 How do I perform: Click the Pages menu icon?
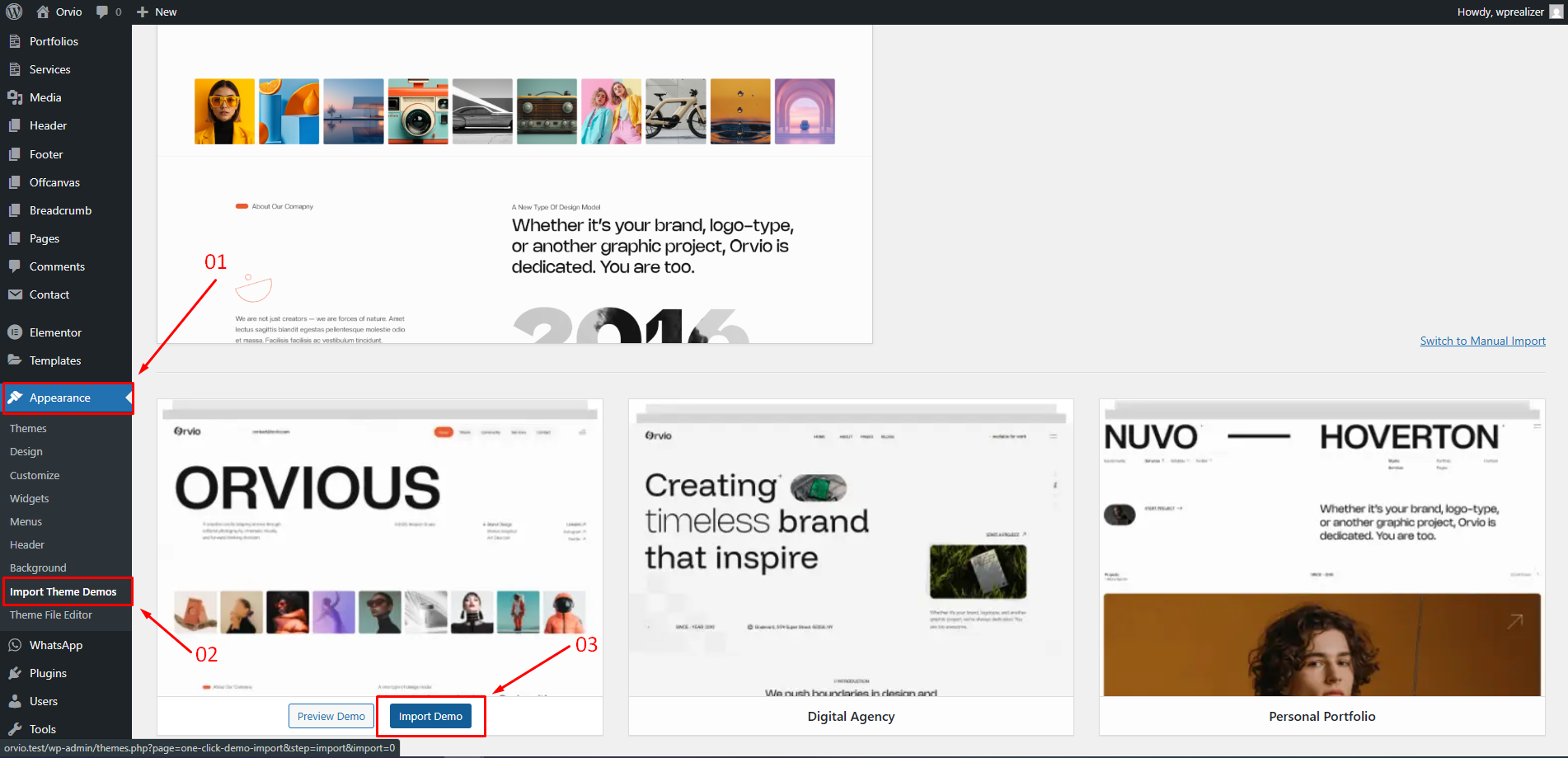click(15, 238)
